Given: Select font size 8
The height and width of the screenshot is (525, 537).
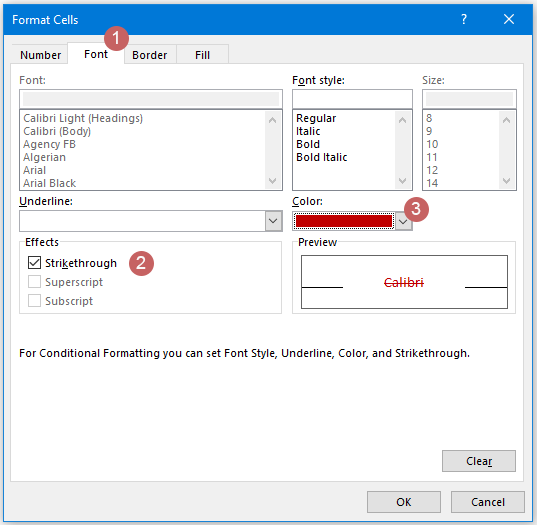Looking at the screenshot, I should (429, 118).
